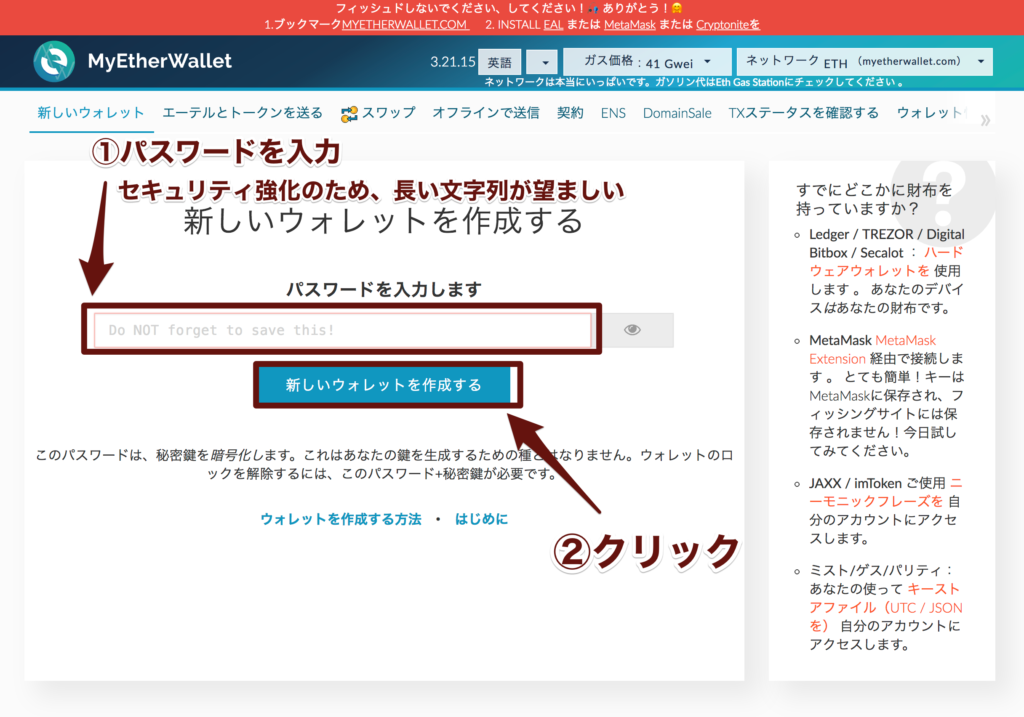Image resolution: width=1024 pixels, height=717 pixels.
Task: Open the 契約 tab
Action: click(x=570, y=113)
